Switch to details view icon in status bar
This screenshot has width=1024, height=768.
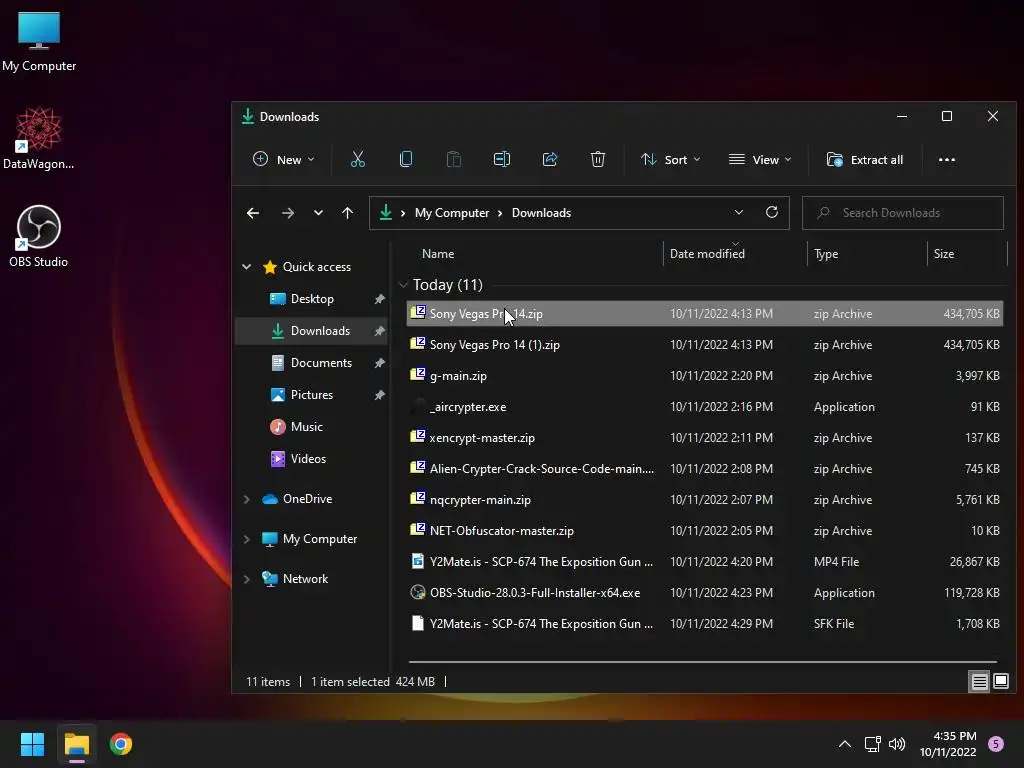tap(980, 682)
